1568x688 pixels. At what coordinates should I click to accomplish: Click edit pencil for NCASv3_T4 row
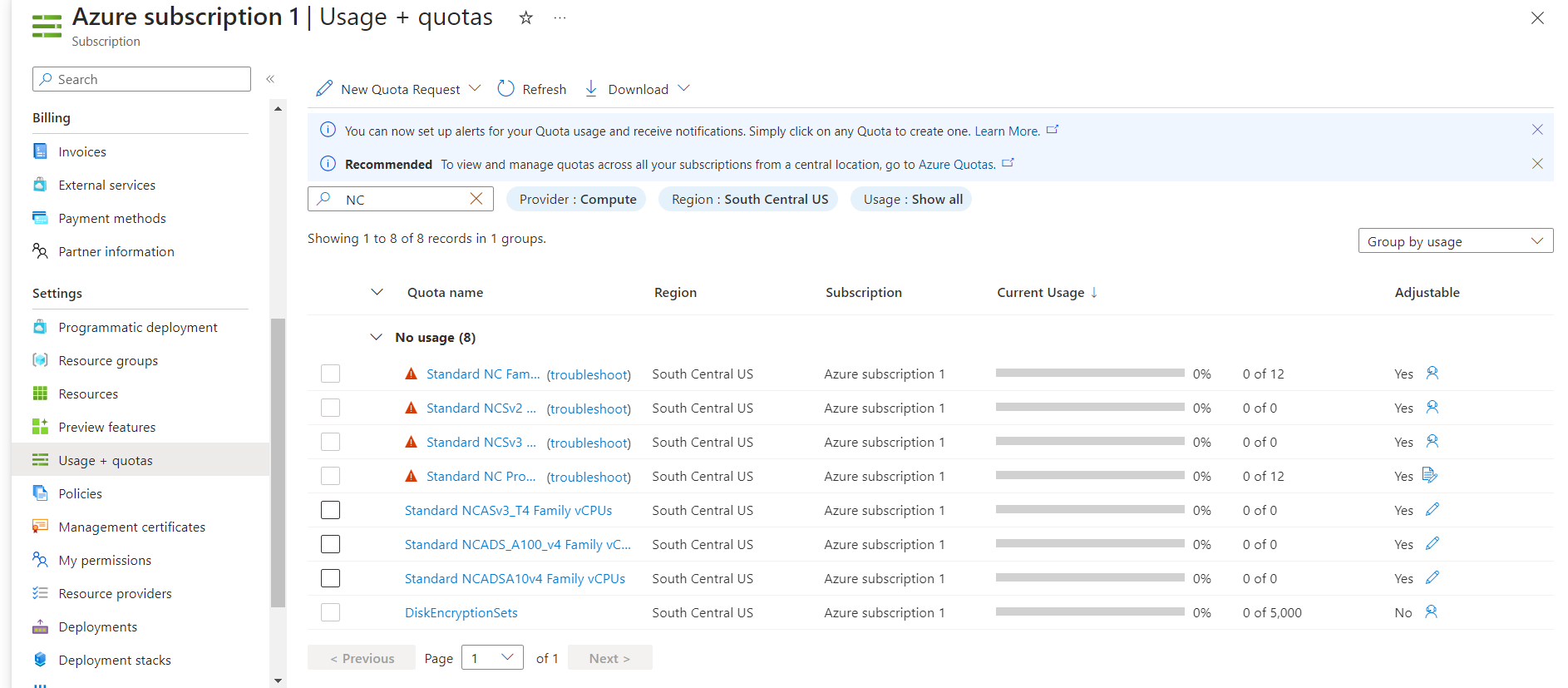click(x=1432, y=509)
